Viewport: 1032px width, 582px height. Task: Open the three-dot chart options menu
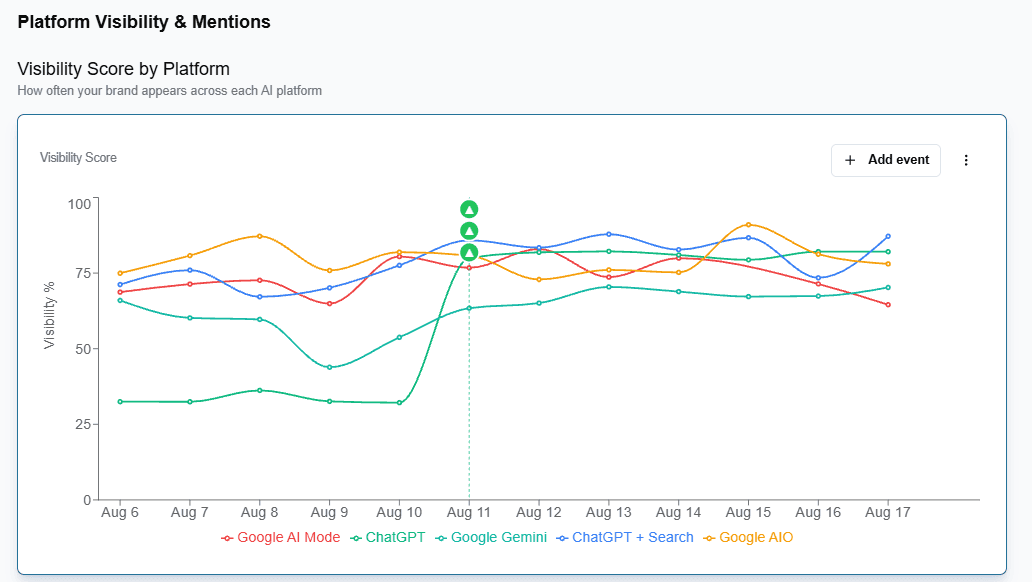tap(966, 160)
